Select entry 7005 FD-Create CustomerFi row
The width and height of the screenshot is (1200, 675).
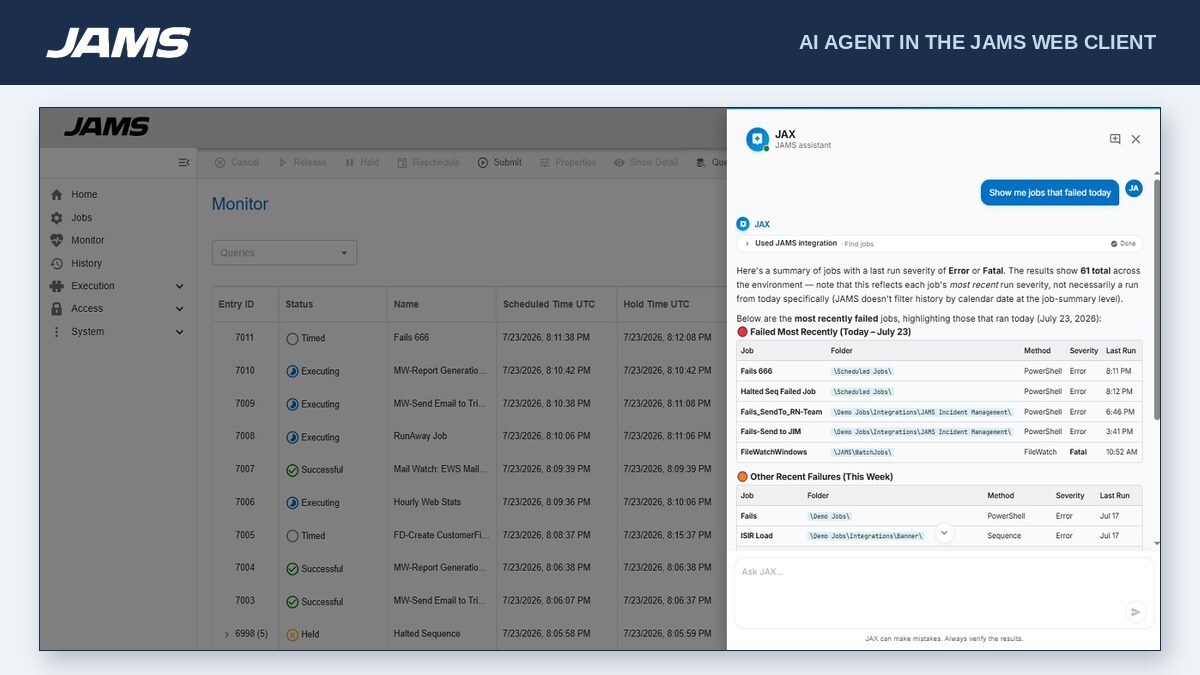pos(470,536)
